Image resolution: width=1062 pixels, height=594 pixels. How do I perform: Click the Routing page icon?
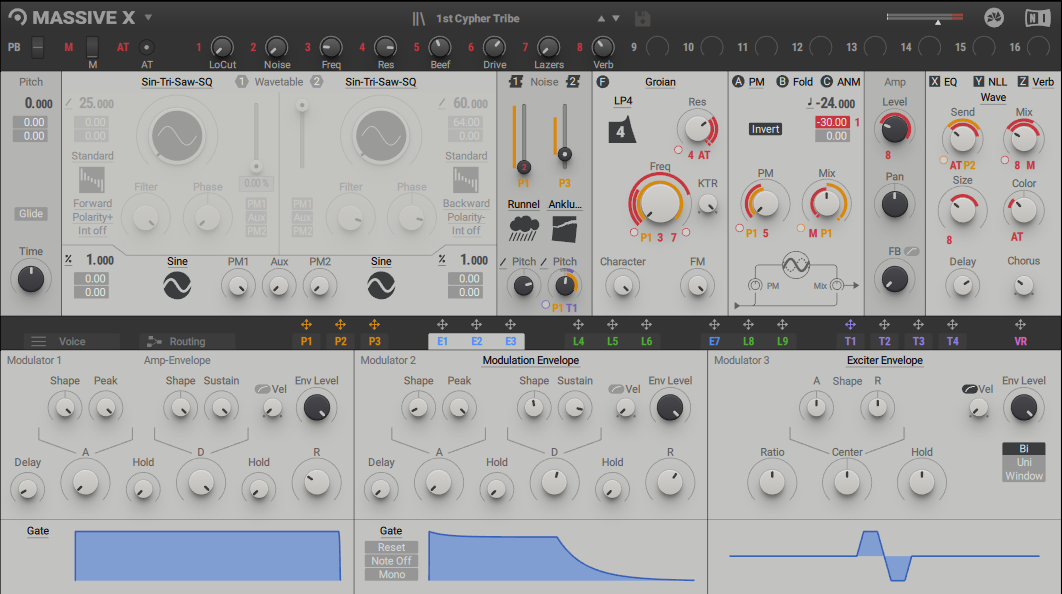click(x=154, y=341)
